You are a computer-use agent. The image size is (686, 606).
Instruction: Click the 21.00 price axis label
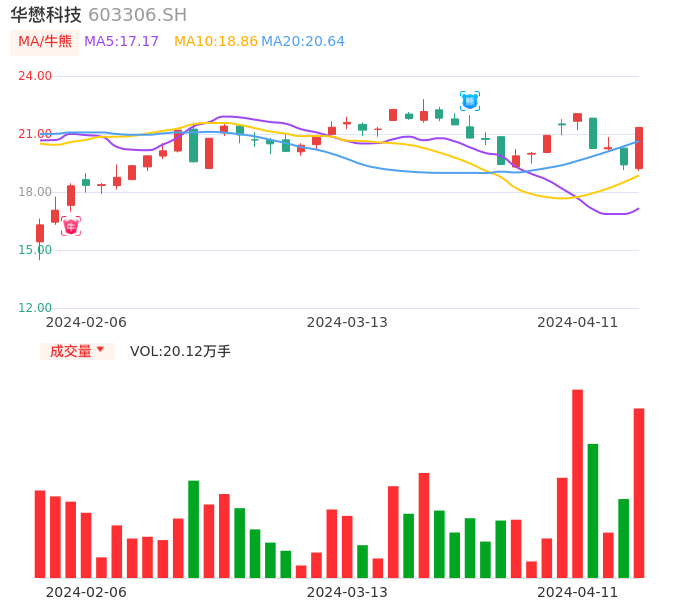click(x=35, y=134)
